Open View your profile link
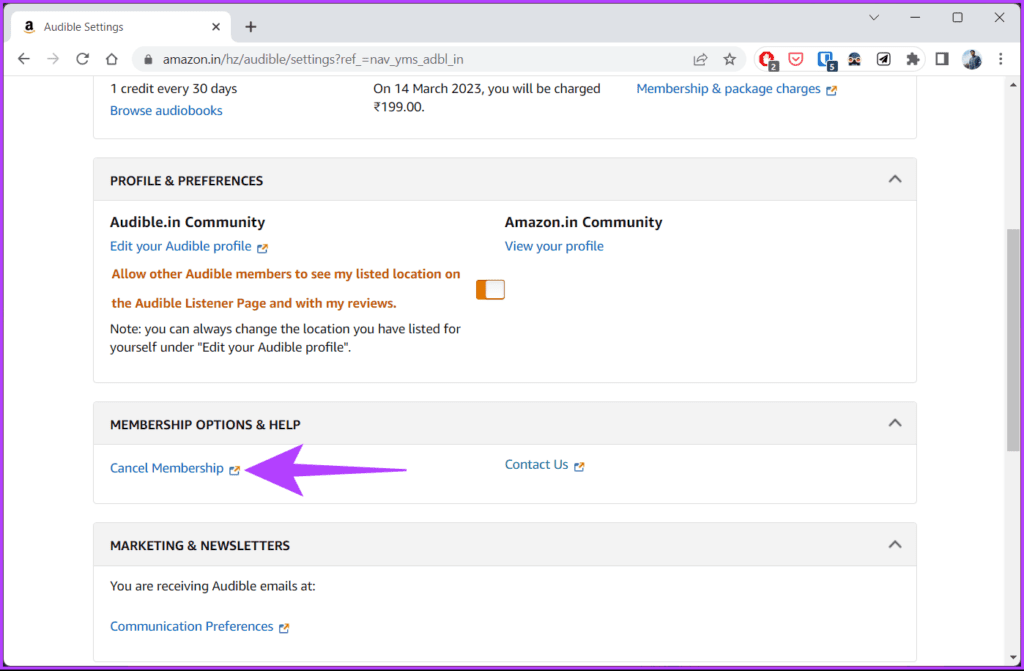 (554, 246)
